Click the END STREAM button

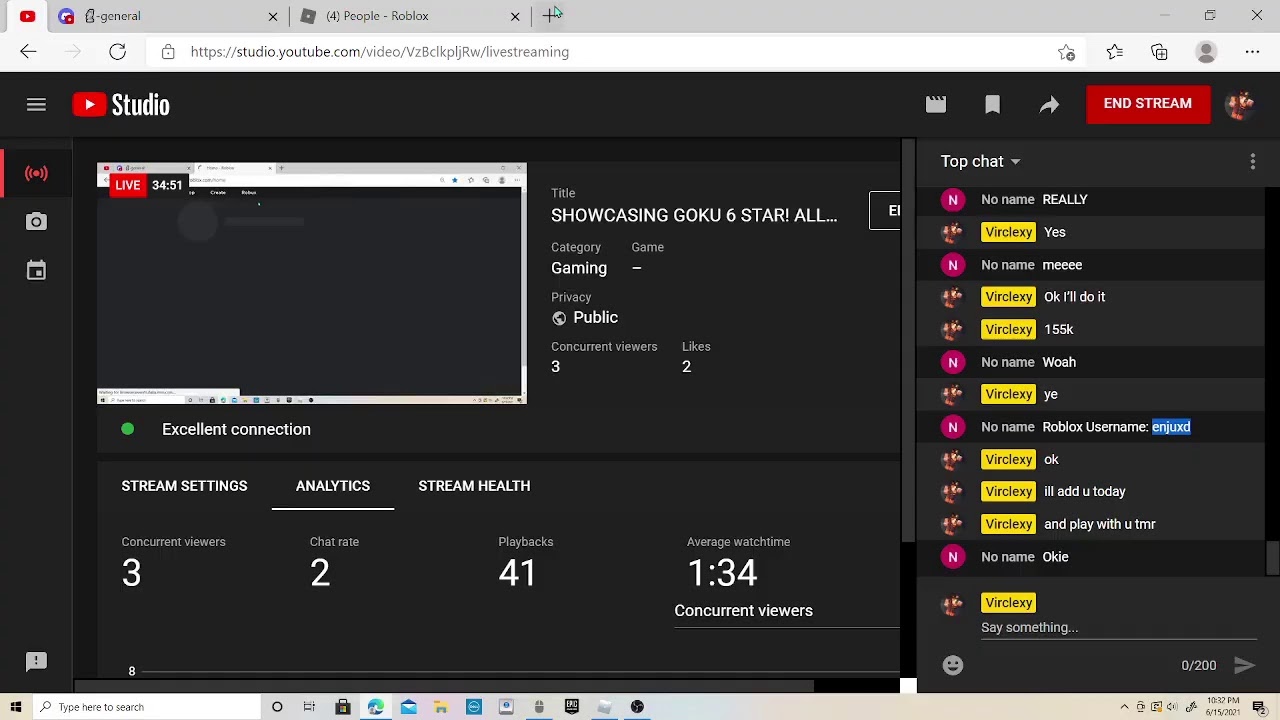[1147, 104]
